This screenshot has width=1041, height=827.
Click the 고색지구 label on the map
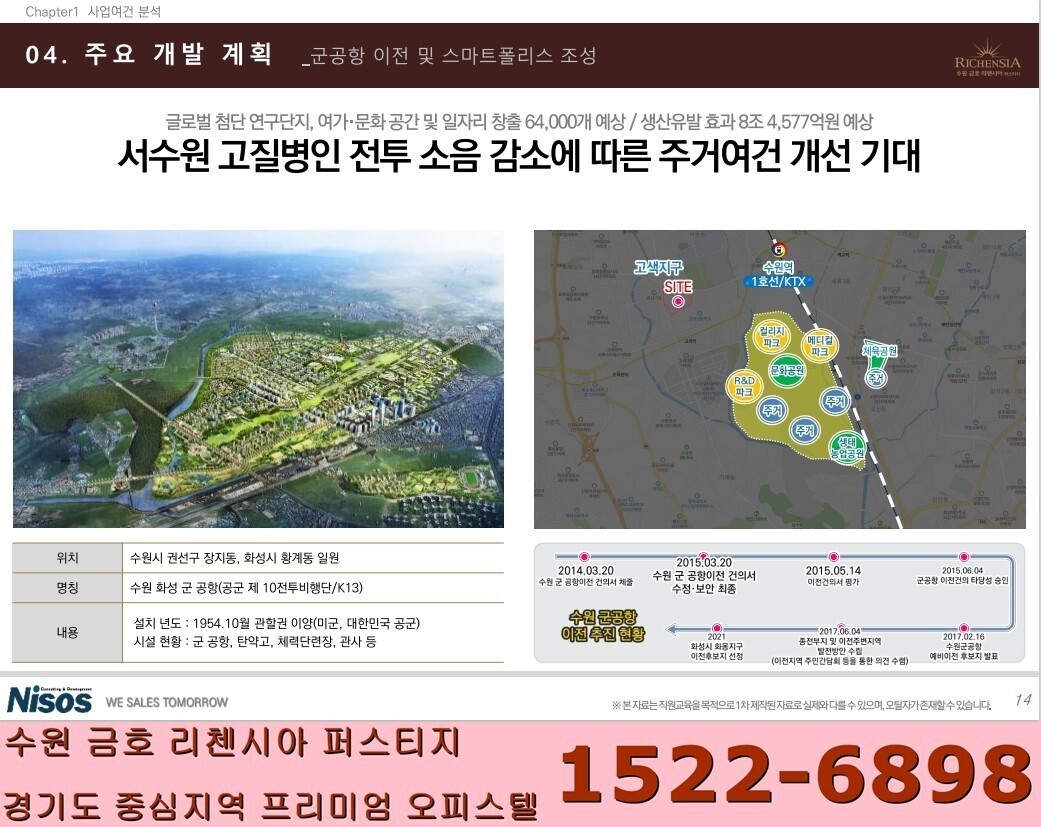(658, 267)
